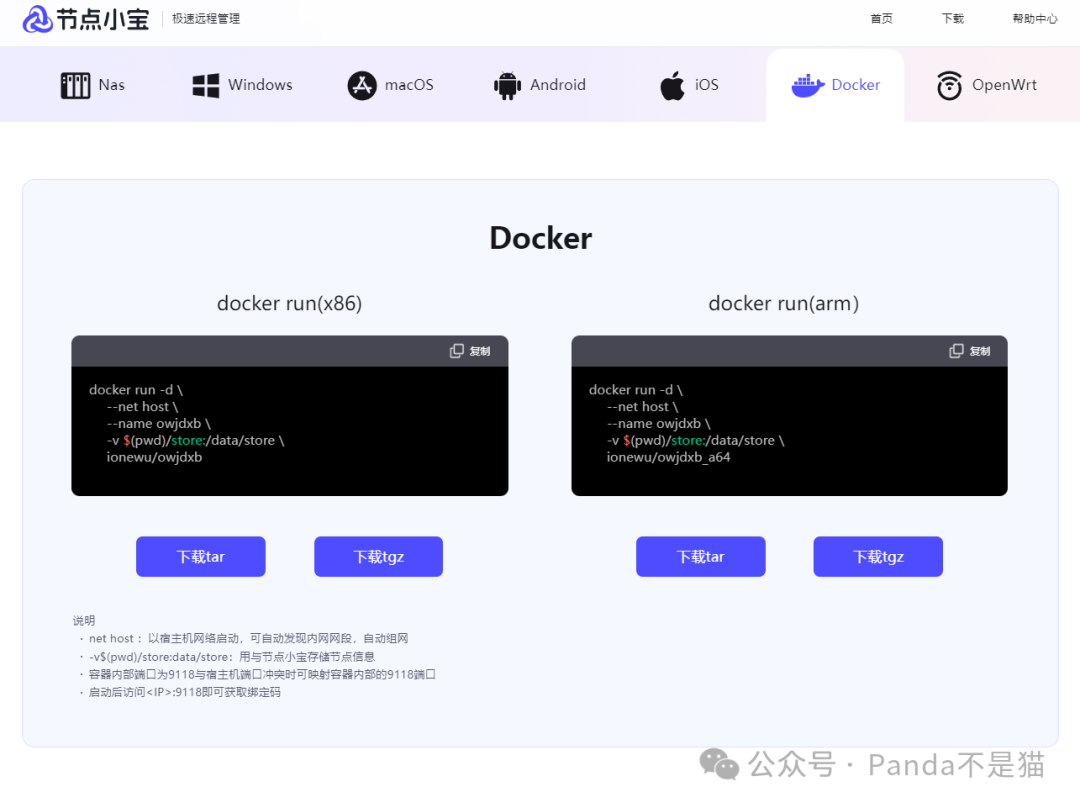Viewport: 1080px width, 808px height.
Task: Select the macOS tab
Action: click(391, 85)
